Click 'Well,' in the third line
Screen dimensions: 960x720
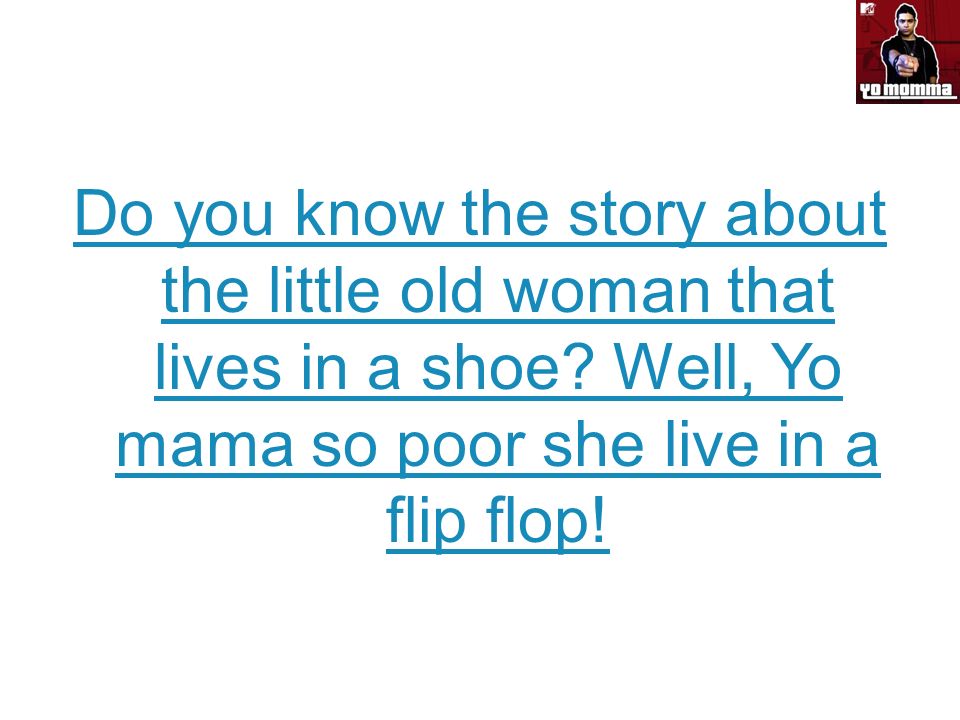(683, 368)
